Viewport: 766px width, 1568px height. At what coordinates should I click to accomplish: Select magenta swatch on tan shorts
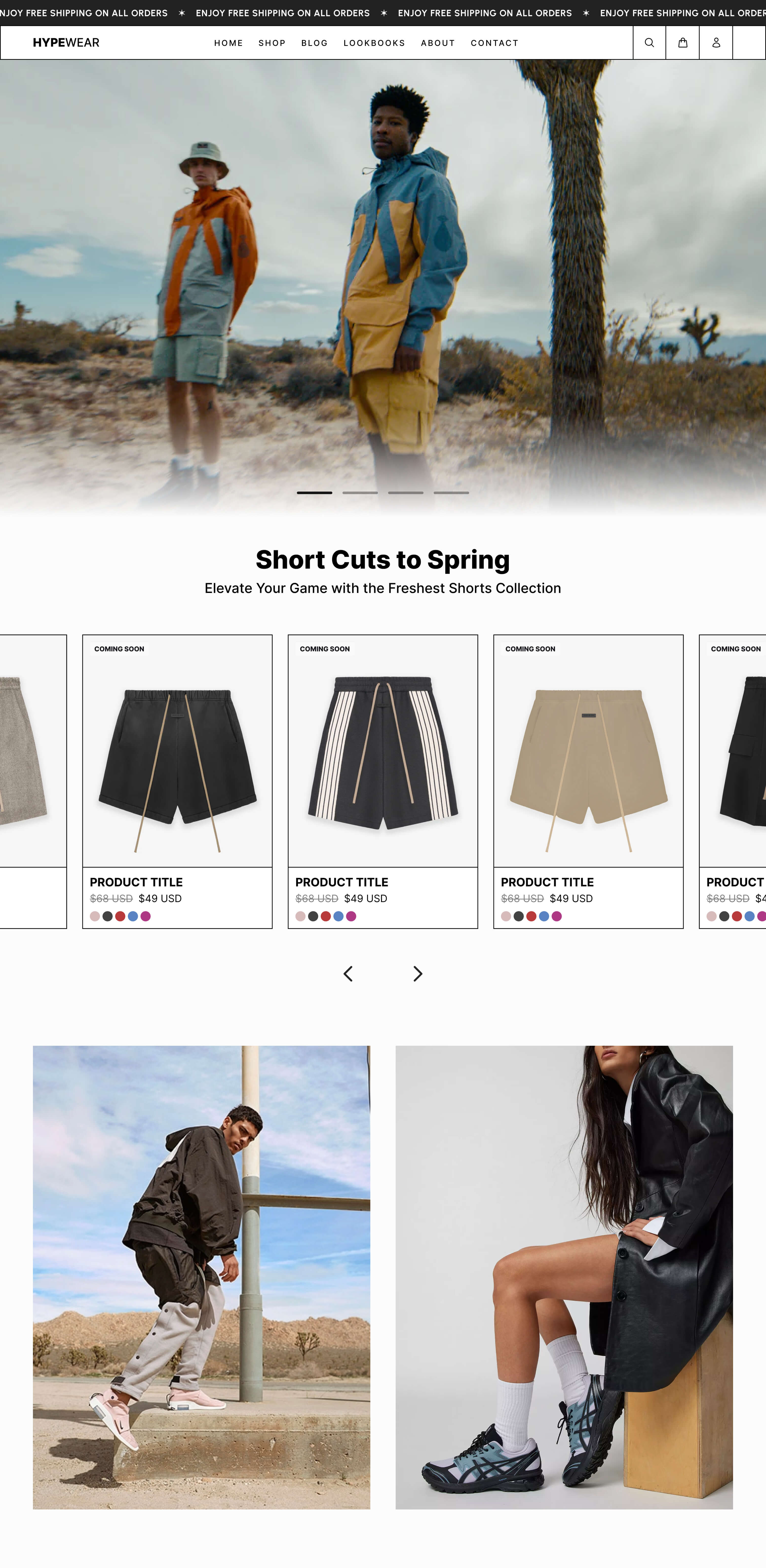[557, 916]
